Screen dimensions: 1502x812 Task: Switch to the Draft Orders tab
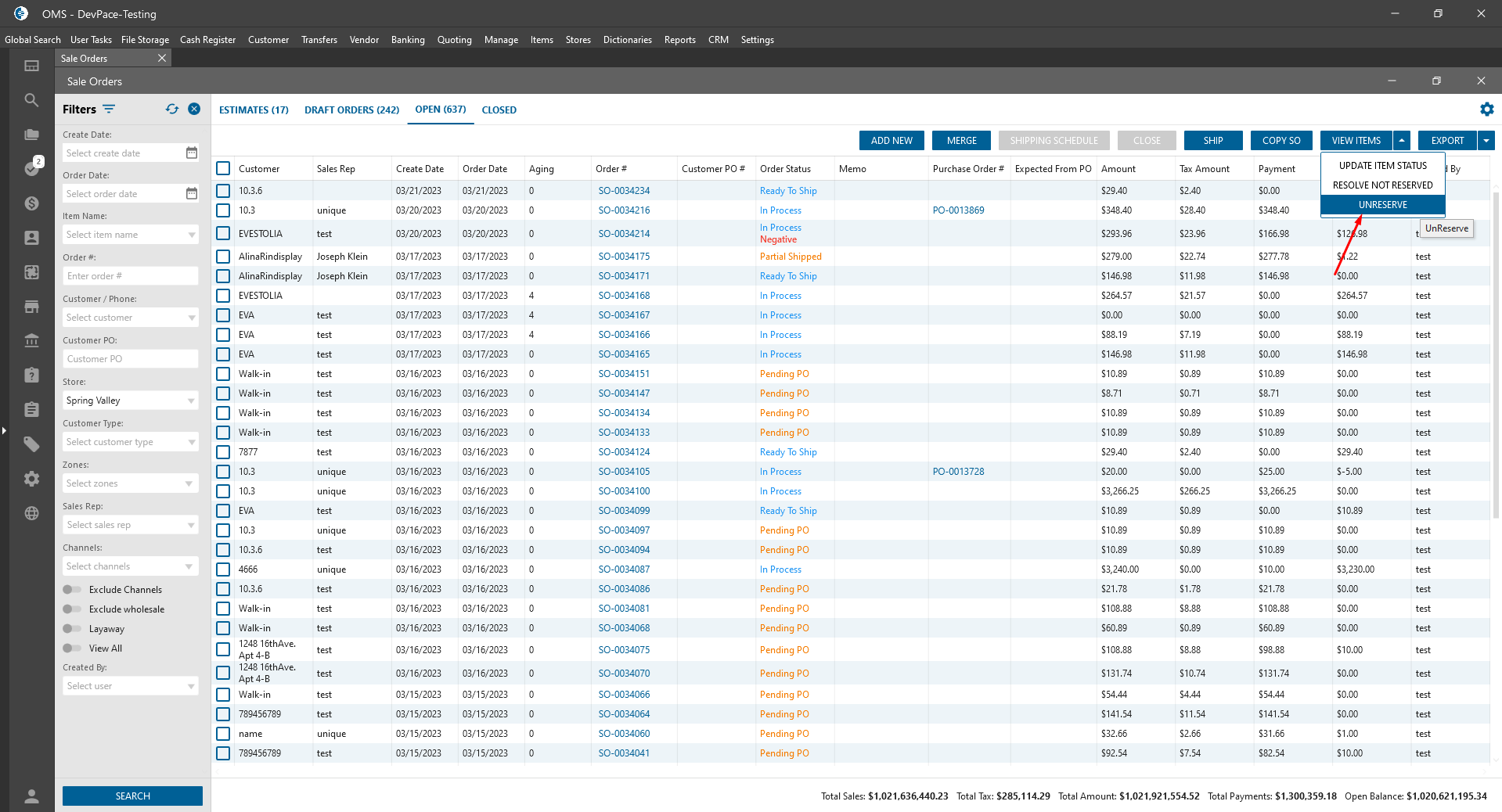(351, 110)
